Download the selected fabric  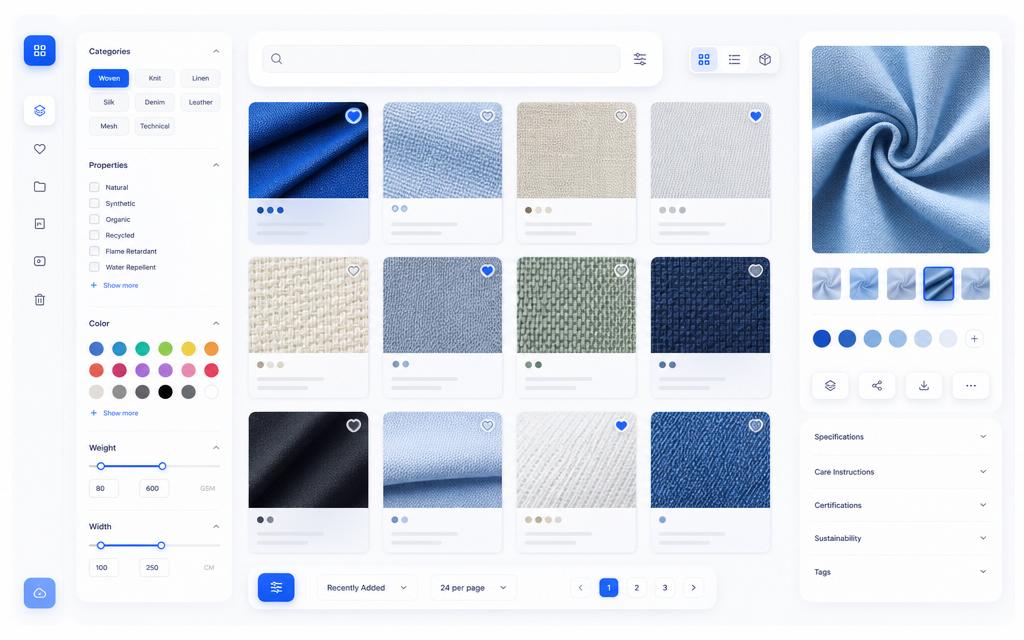tap(924, 385)
